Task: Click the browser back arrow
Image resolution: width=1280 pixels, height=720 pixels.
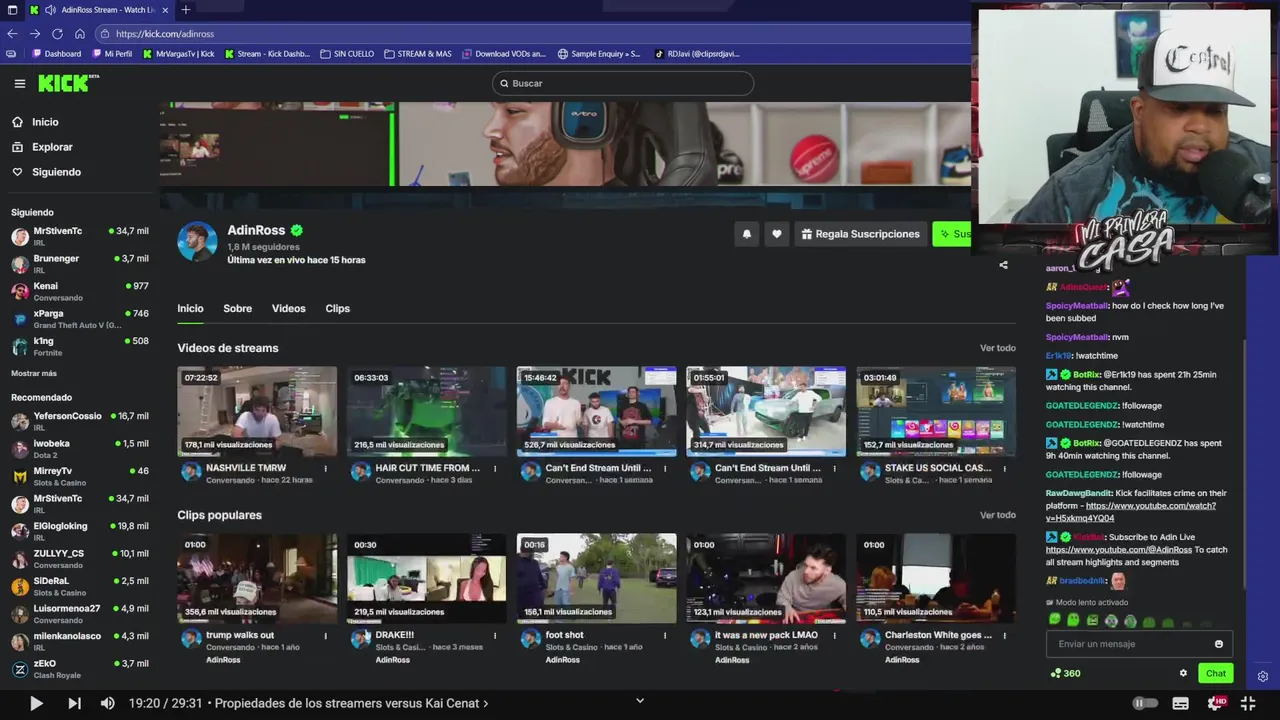Action: tap(12, 33)
